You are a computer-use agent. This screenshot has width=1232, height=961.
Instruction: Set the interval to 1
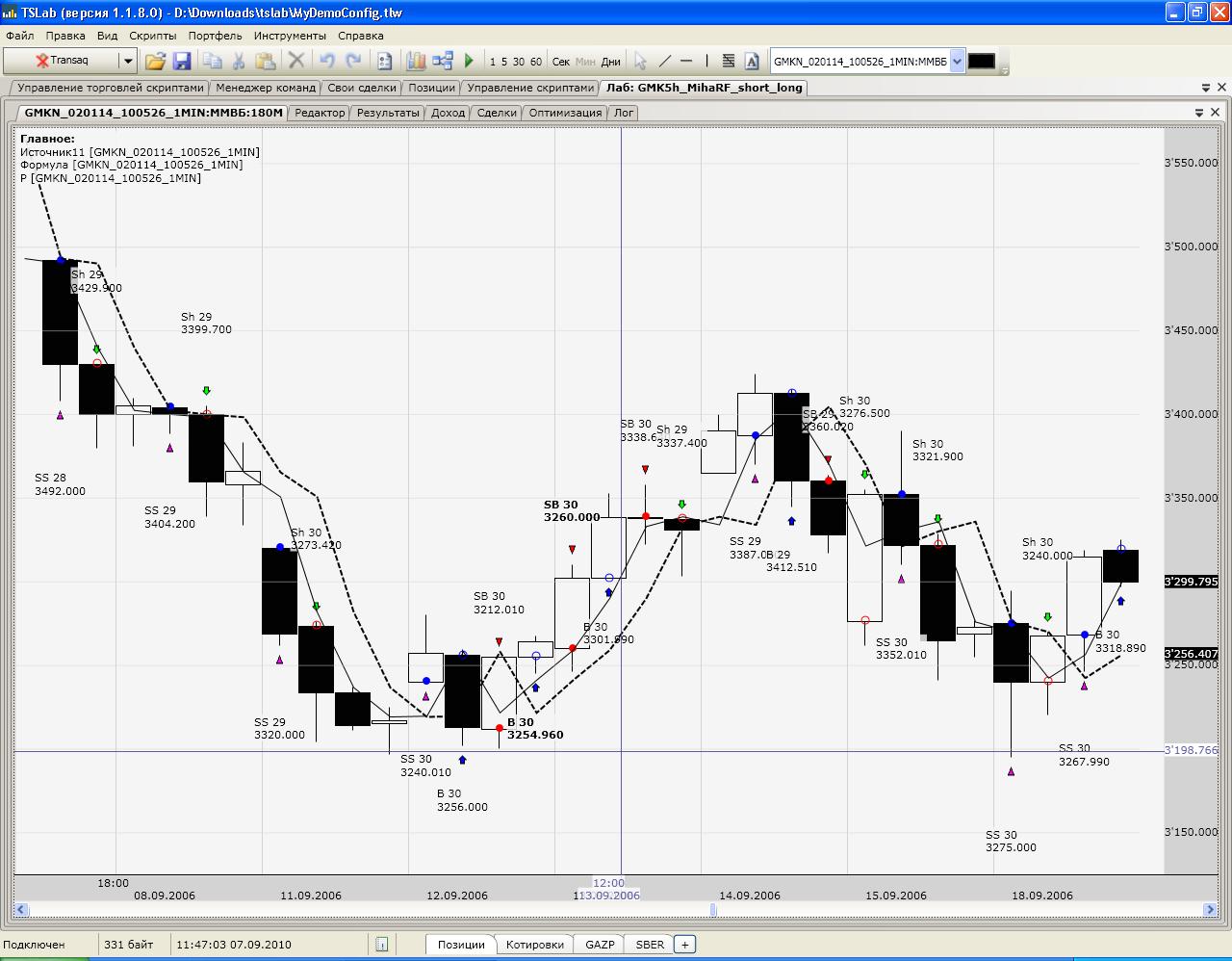click(x=493, y=62)
